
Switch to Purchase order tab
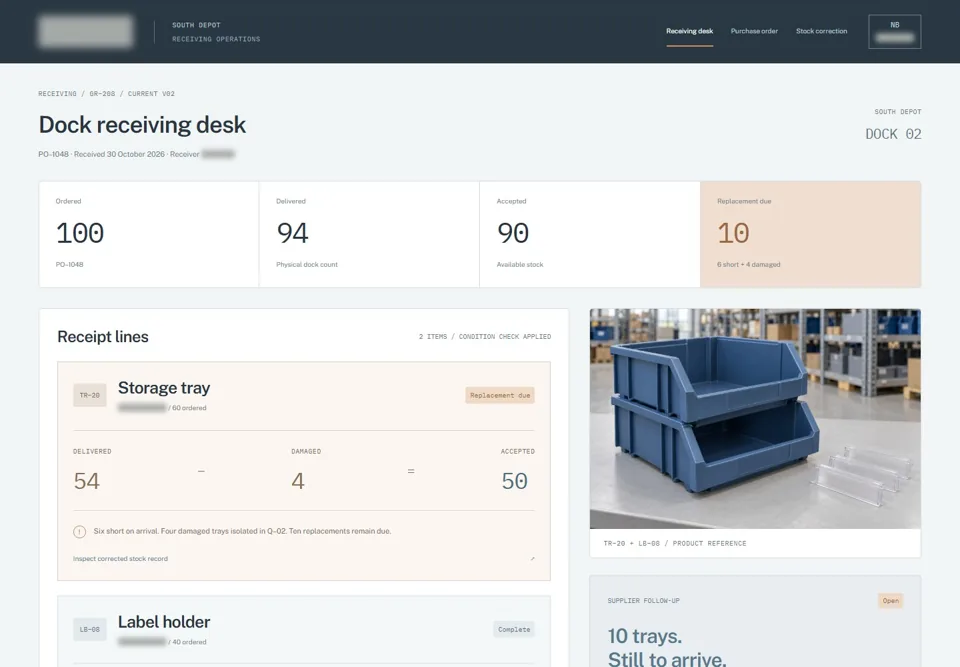tap(754, 31)
